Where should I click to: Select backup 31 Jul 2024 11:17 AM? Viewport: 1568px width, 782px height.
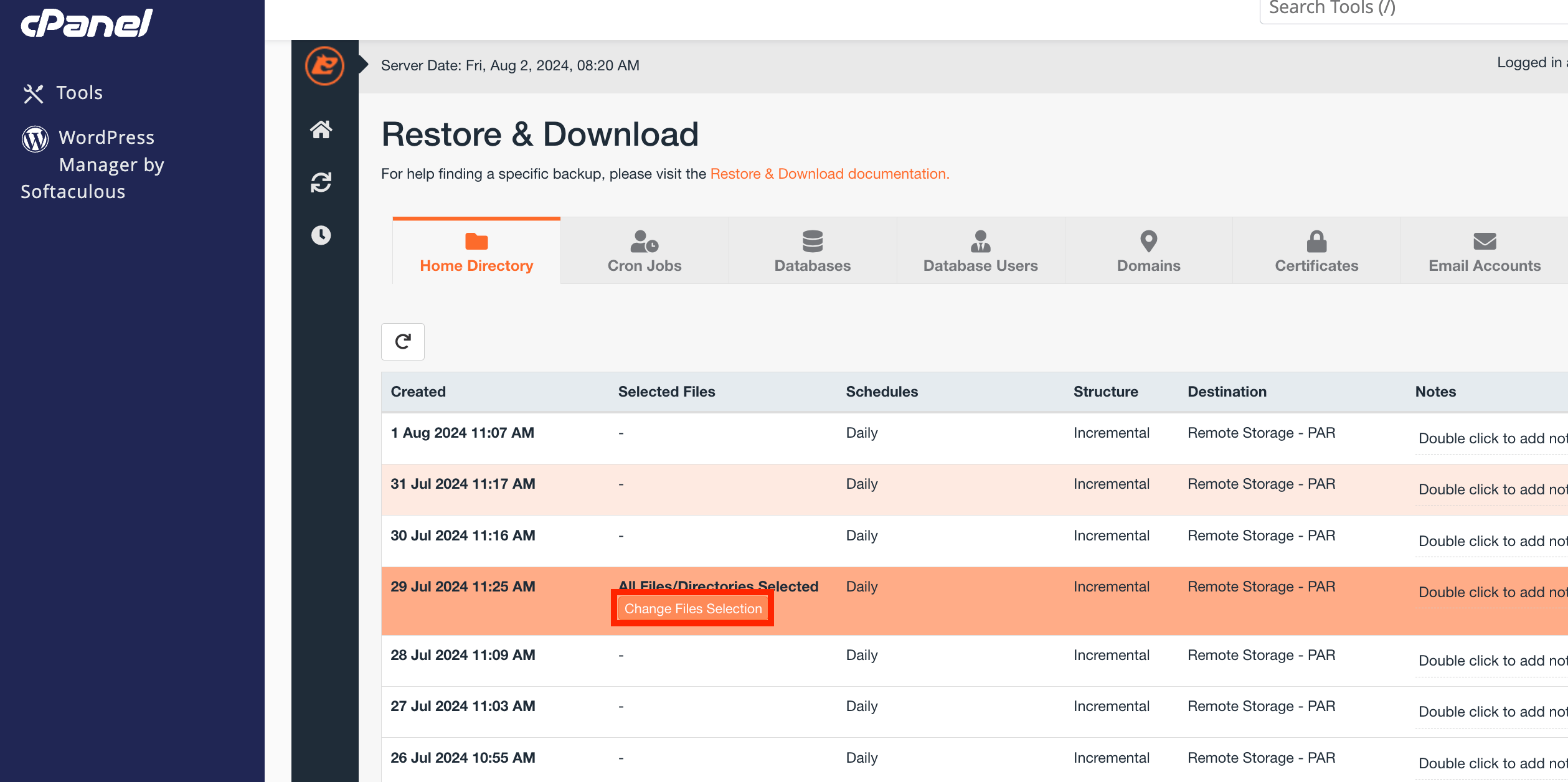pos(975,489)
